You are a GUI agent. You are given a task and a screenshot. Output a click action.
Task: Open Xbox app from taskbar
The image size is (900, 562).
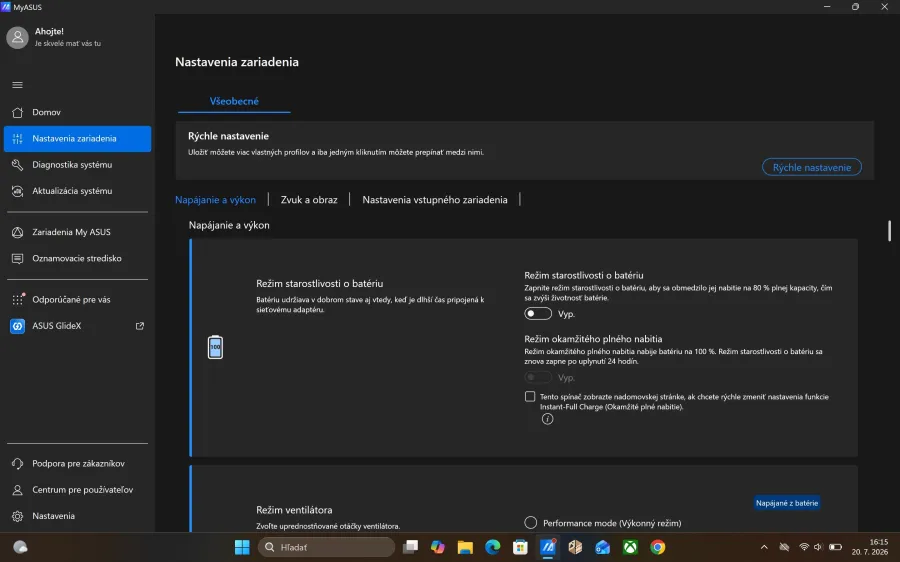(630, 547)
